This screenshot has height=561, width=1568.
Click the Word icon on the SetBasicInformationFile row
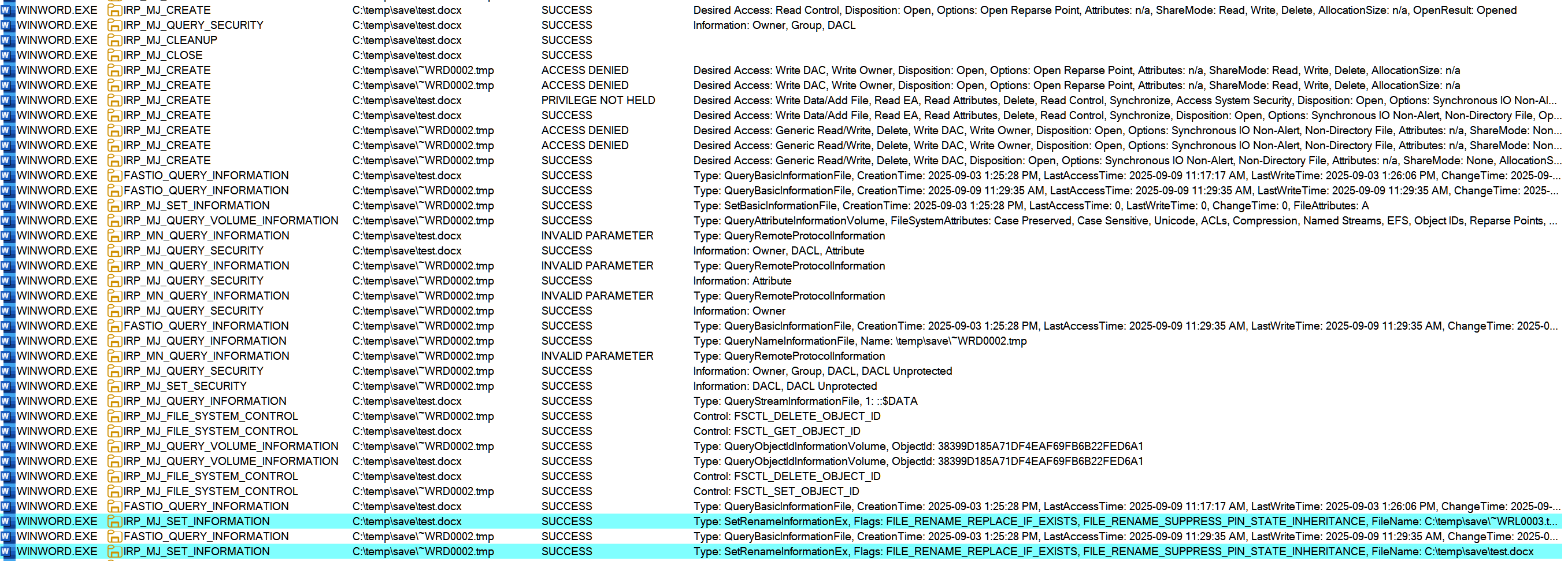[8, 206]
